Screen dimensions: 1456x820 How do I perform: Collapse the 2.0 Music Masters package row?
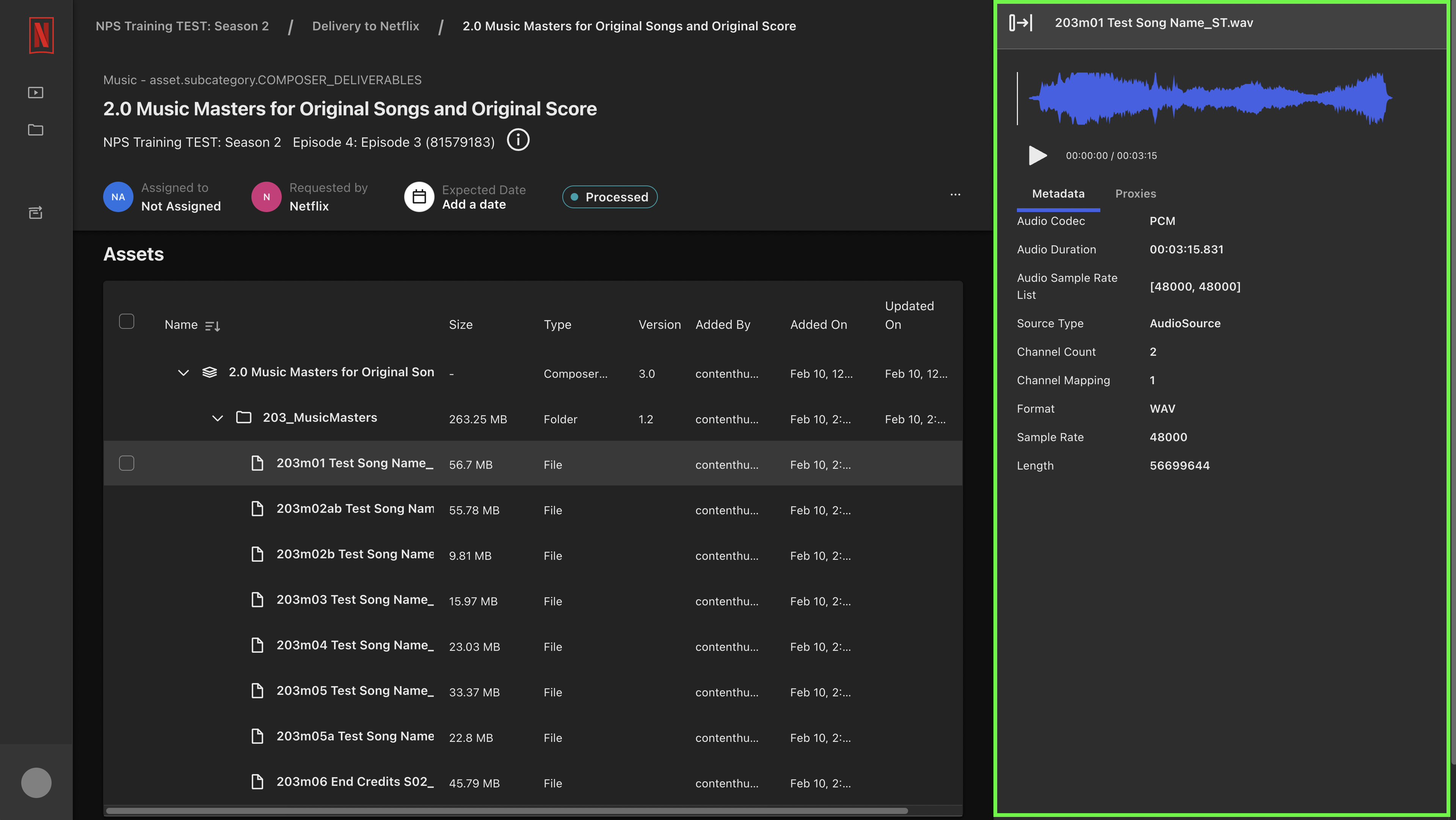pos(183,373)
